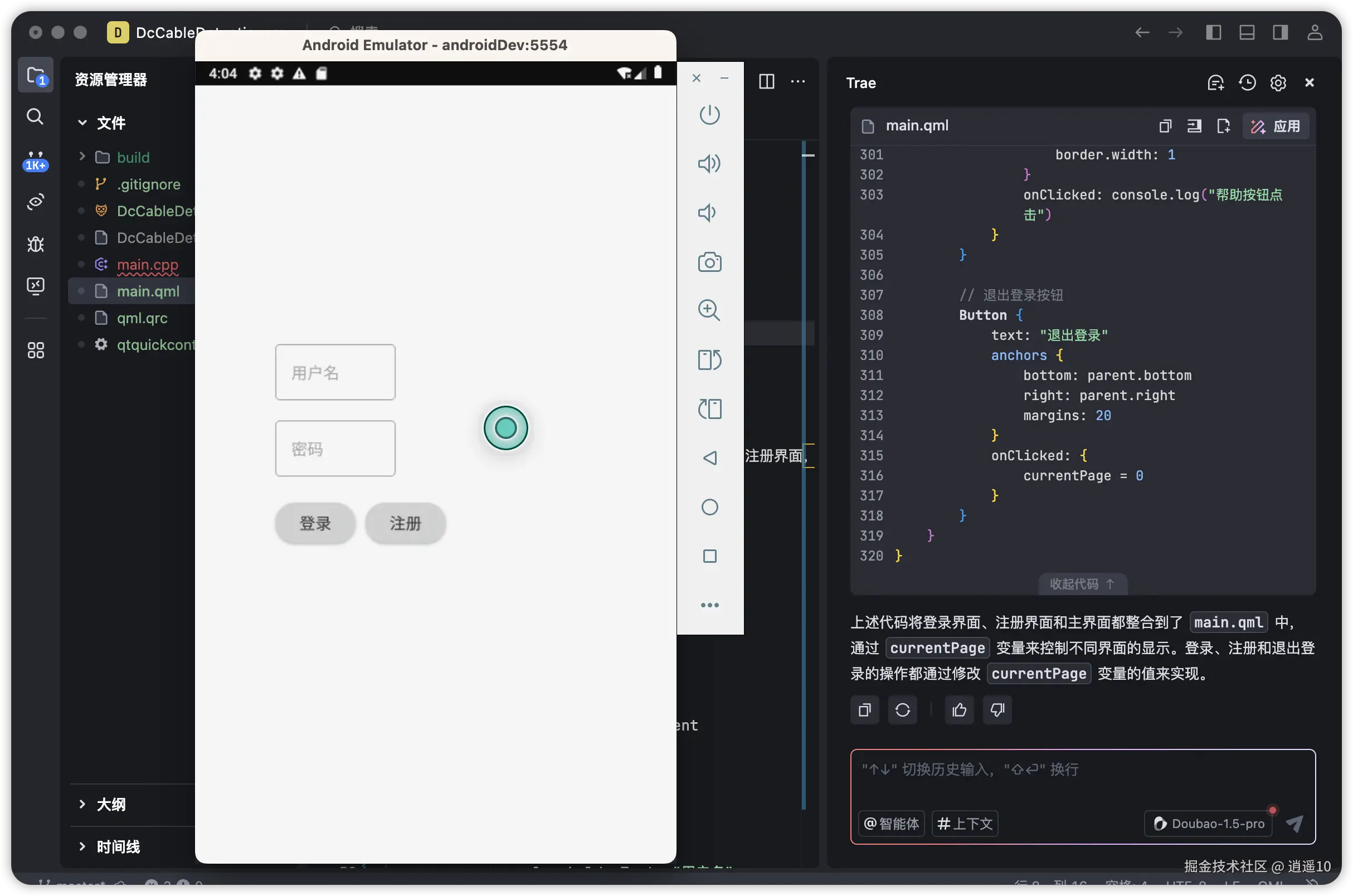The width and height of the screenshot is (1353, 896).
Task: Click the thumbs up feedback icon
Action: pos(959,710)
